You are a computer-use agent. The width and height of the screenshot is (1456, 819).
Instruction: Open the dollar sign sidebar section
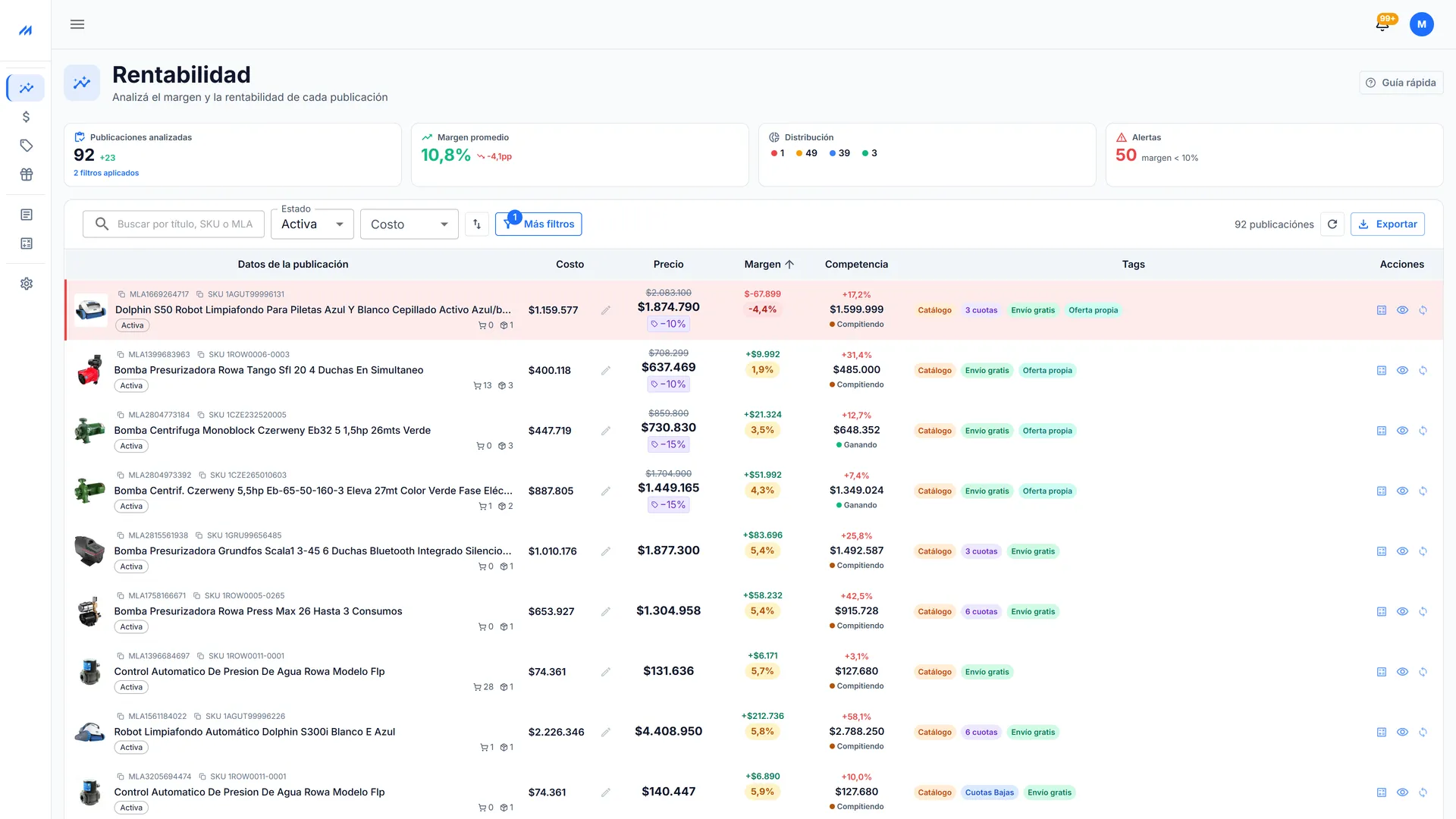point(27,117)
